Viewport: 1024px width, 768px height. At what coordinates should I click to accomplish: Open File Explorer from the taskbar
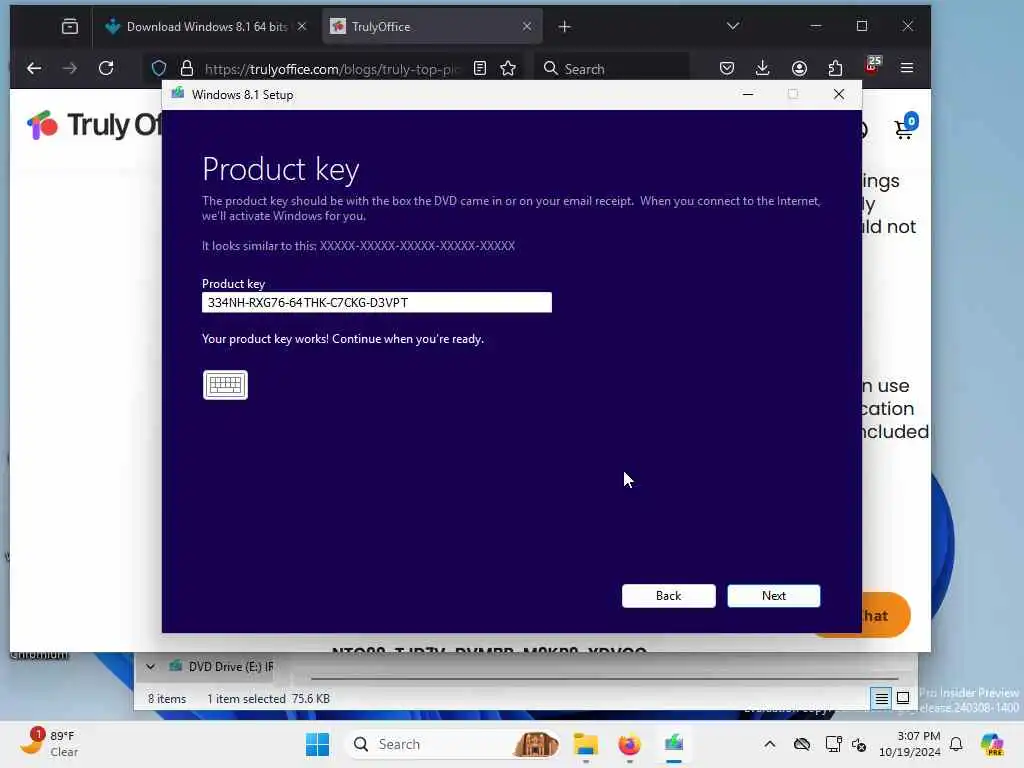pyautogui.click(x=586, y=744)
